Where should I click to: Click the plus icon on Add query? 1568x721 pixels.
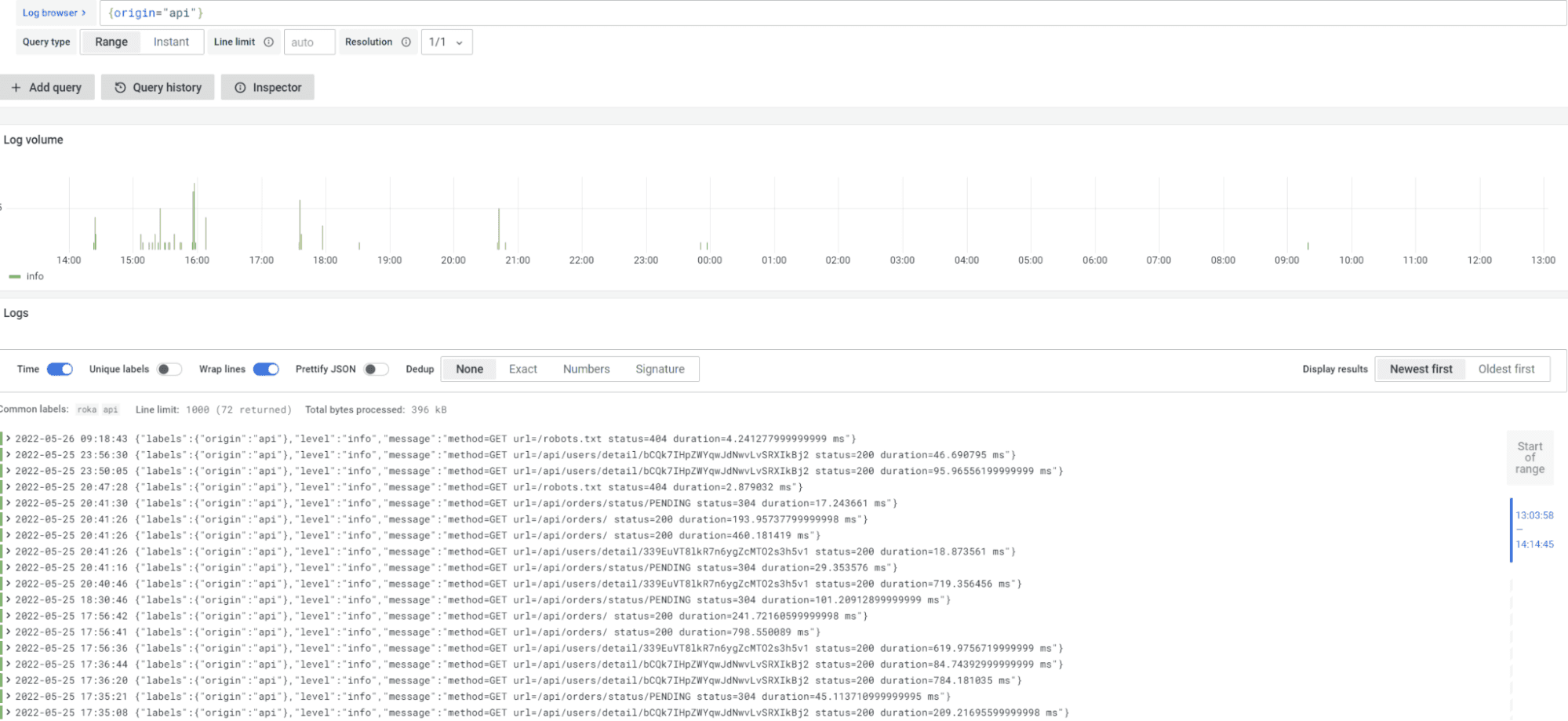tap(16, 87)
